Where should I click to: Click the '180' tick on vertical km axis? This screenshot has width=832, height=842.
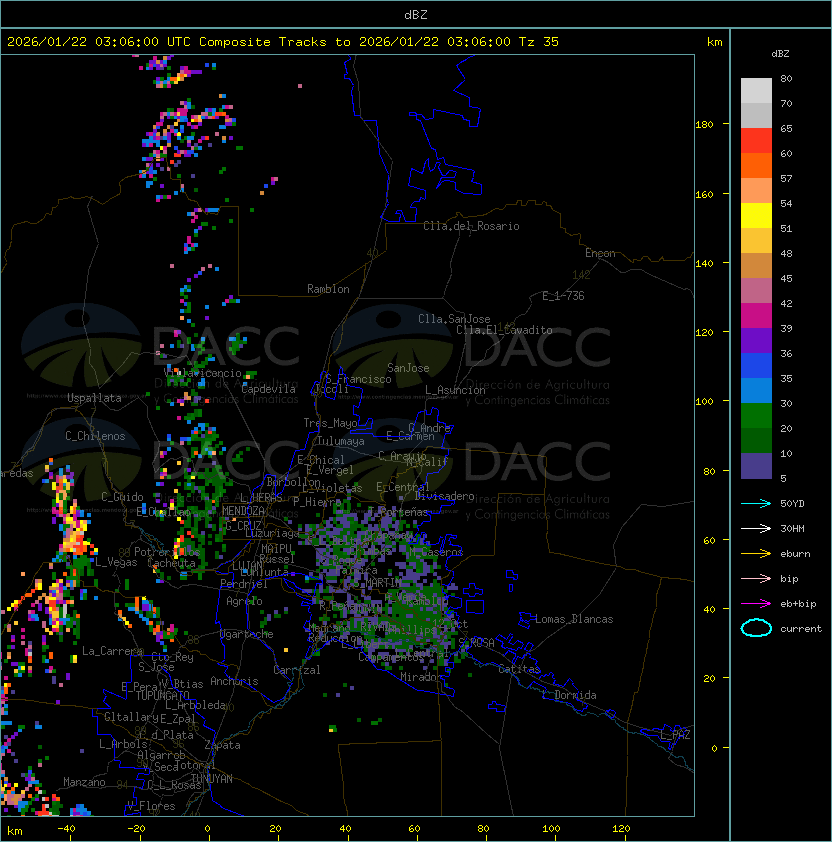point(704,124)
